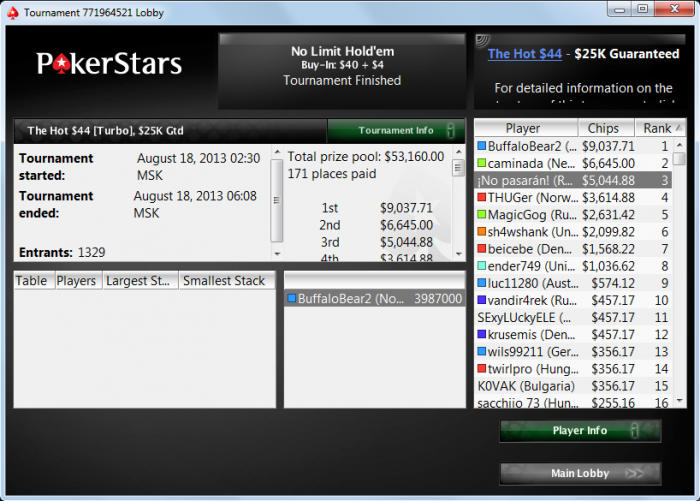Click the green flag icon next to caminada
This screenshot has width=700, height=501.
point(481,163)
